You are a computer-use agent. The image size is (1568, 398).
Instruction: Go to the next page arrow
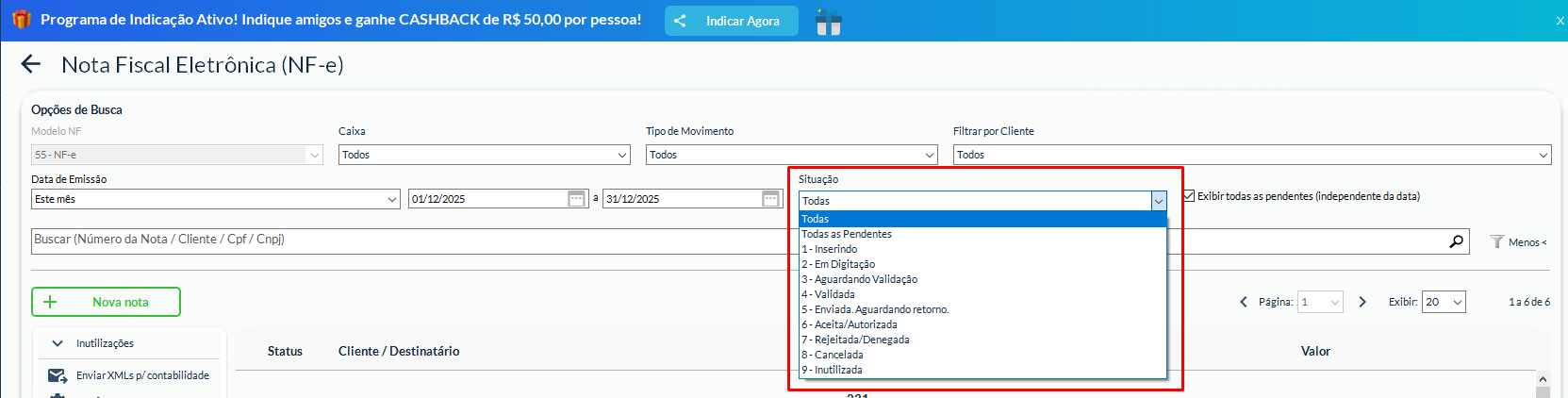pyautogui.click(x=1362, y=302)
